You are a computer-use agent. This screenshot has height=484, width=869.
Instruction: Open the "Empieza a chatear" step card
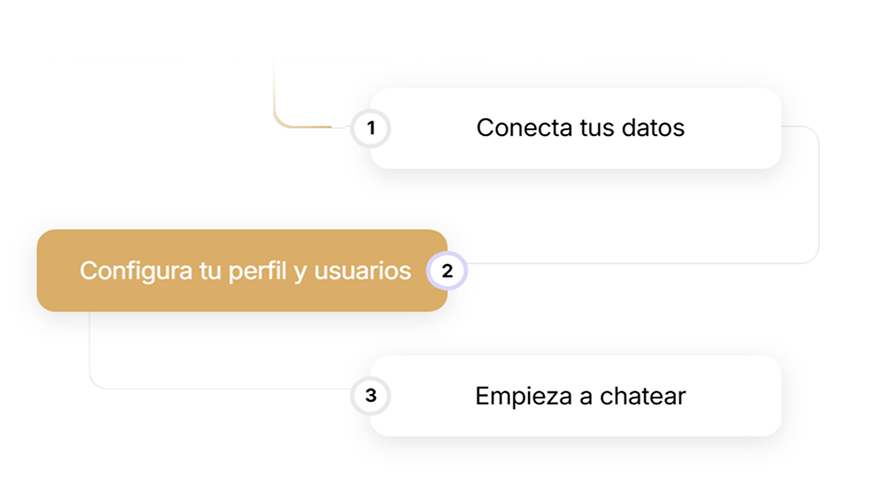pos(580,395)
